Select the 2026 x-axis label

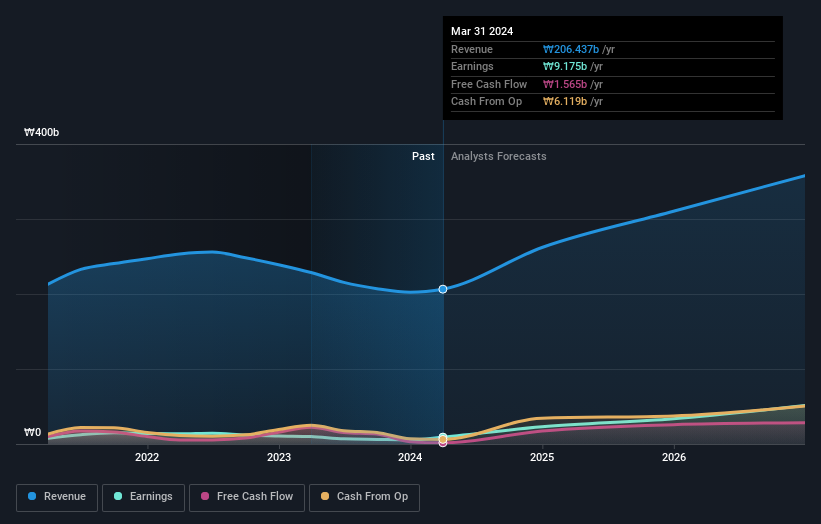tap(674, 457)
